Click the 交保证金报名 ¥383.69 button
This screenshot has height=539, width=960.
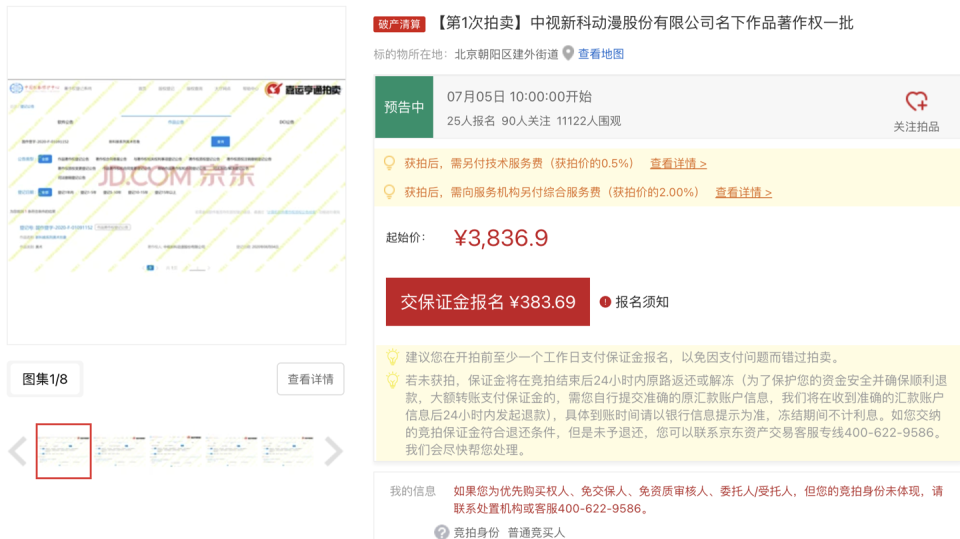coord(487,302)
